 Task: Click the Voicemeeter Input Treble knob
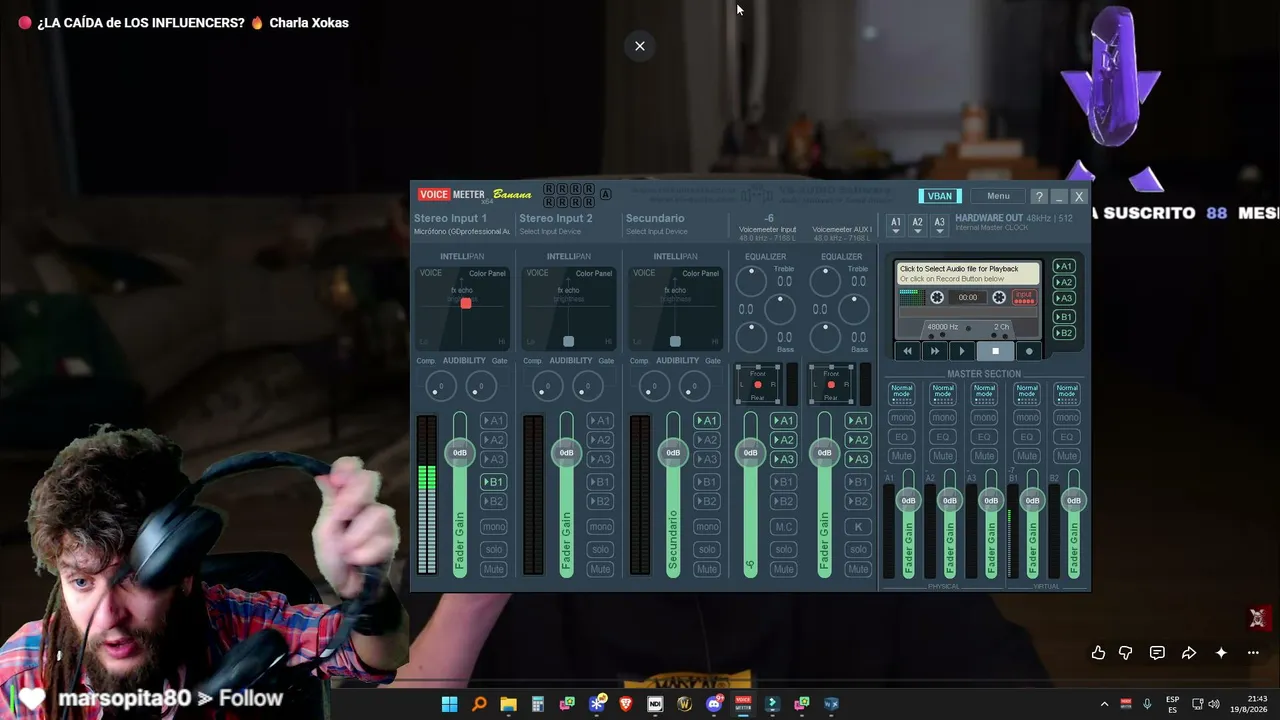click(x=751, y=281)
